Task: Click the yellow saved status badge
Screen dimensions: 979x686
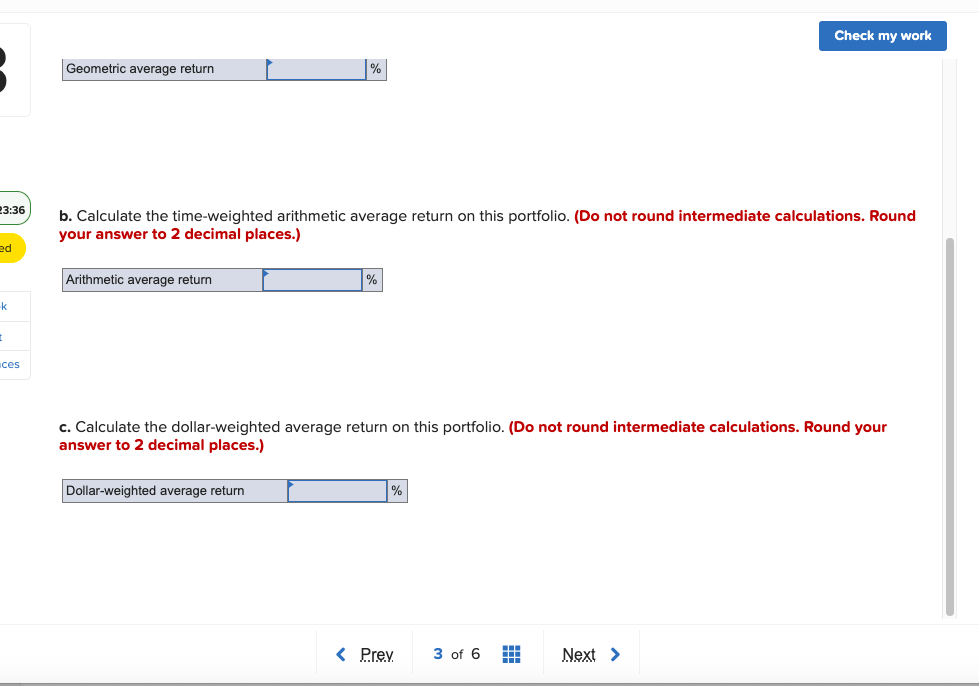Action: [10, 248]
